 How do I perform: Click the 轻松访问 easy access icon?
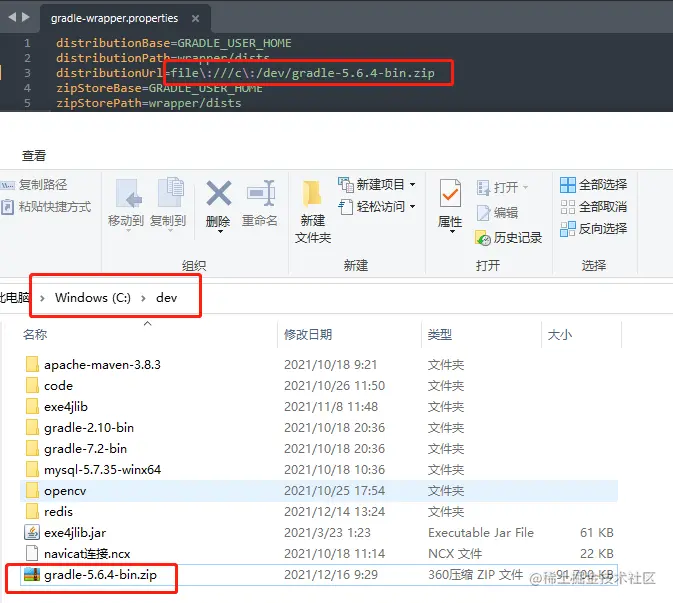[x=346, y=207]
